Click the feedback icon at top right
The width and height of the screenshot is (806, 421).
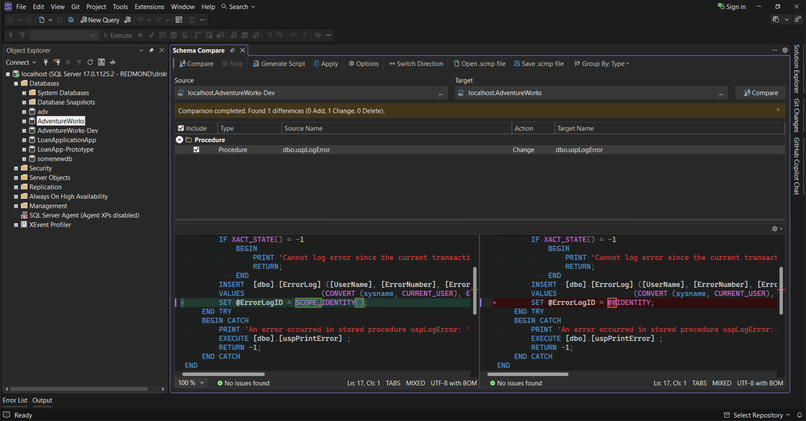coord(798,20)
